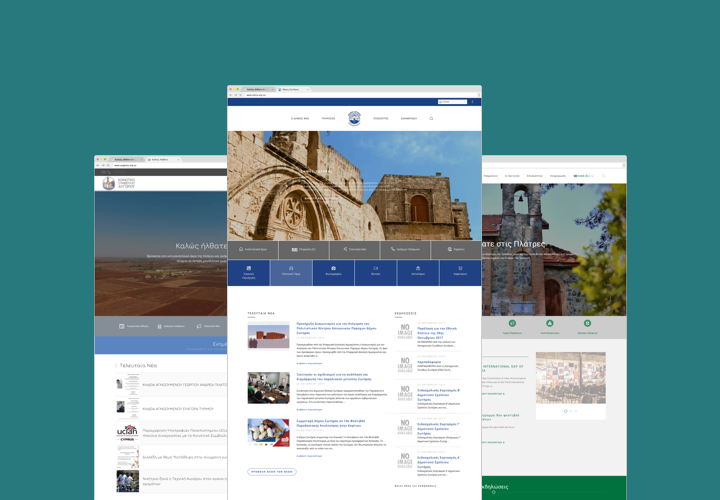Viewport: 720px width, 500px height.
Task: Open 'ΚΗΔΕΙΑ ΑΓΝΟΟΥΜΕΝΟΥ ΓΕΩΡΓΙΟΥ ΑΝΔΡΕΑ' row in left window
Action: (x=171, y=384)
